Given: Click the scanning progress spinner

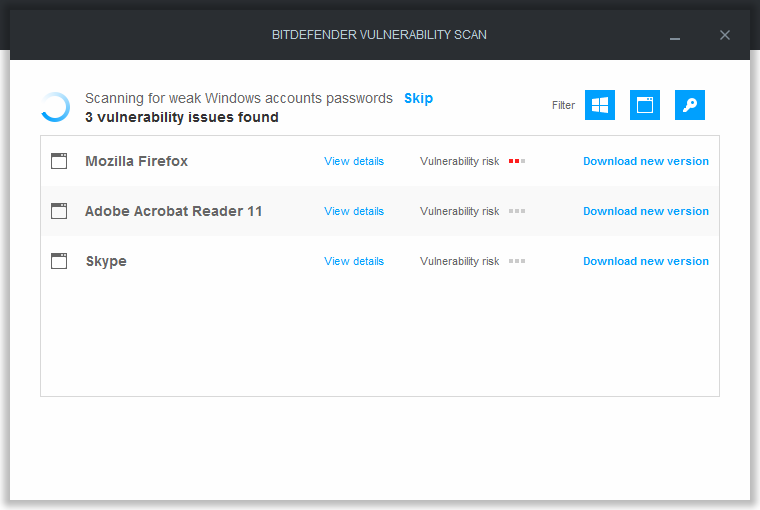Looking at the screenshot, I should click(x=55, y=107).
